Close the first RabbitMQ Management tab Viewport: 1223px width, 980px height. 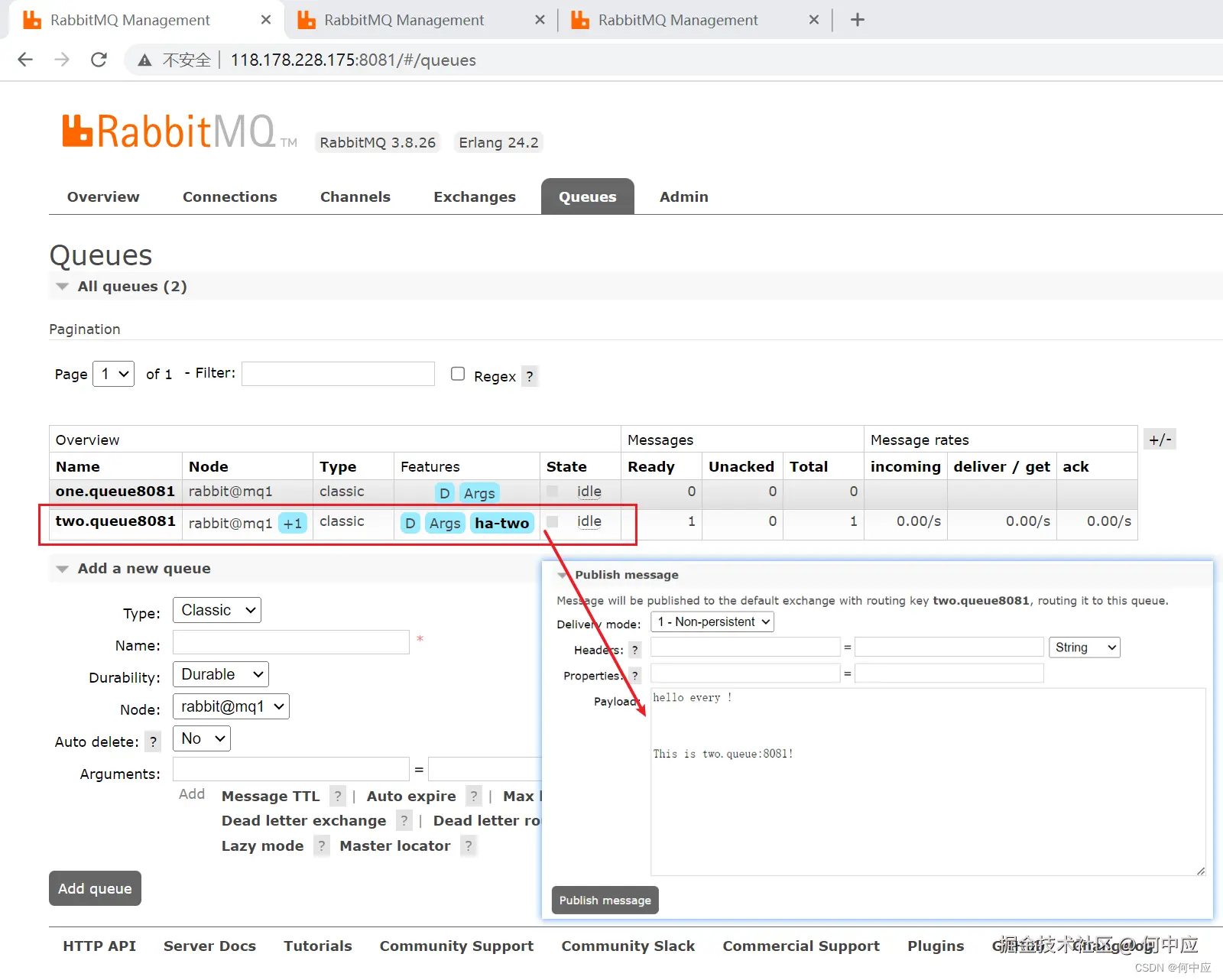coord(266,20)
